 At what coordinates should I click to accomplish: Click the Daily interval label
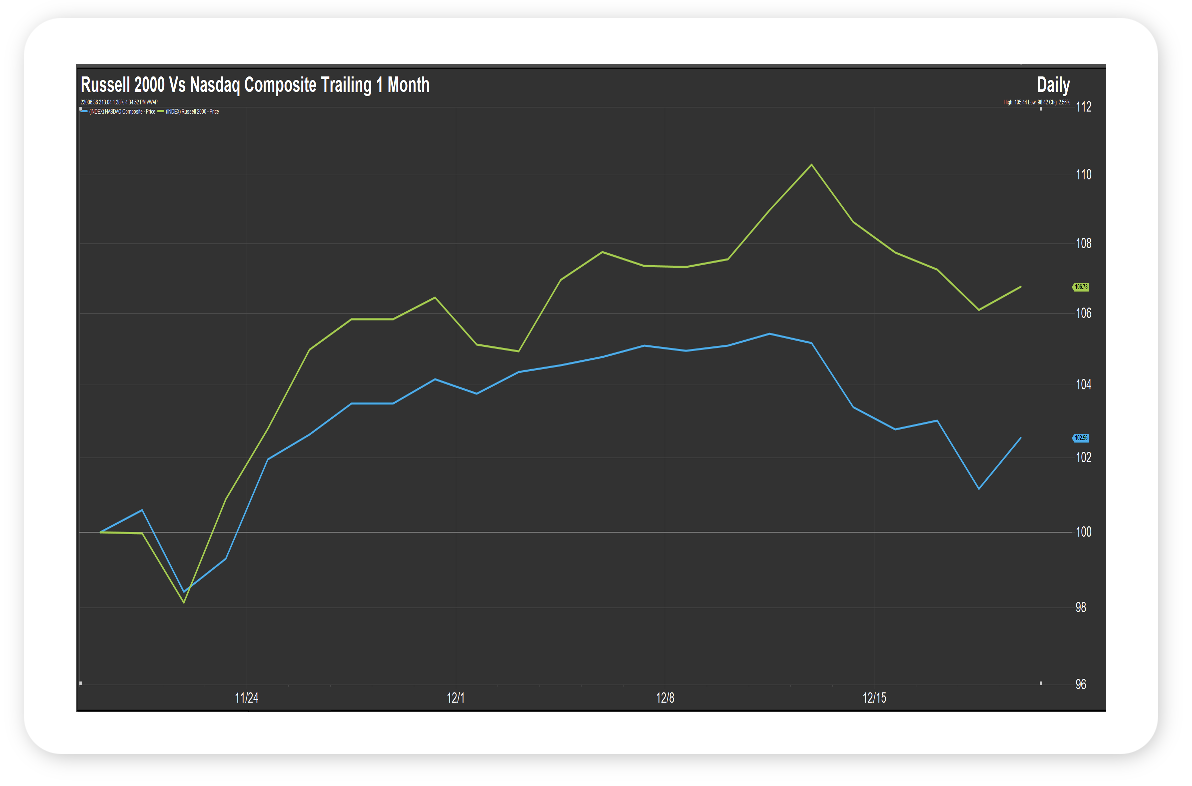pyautogui.click(x=1053, y=85)
